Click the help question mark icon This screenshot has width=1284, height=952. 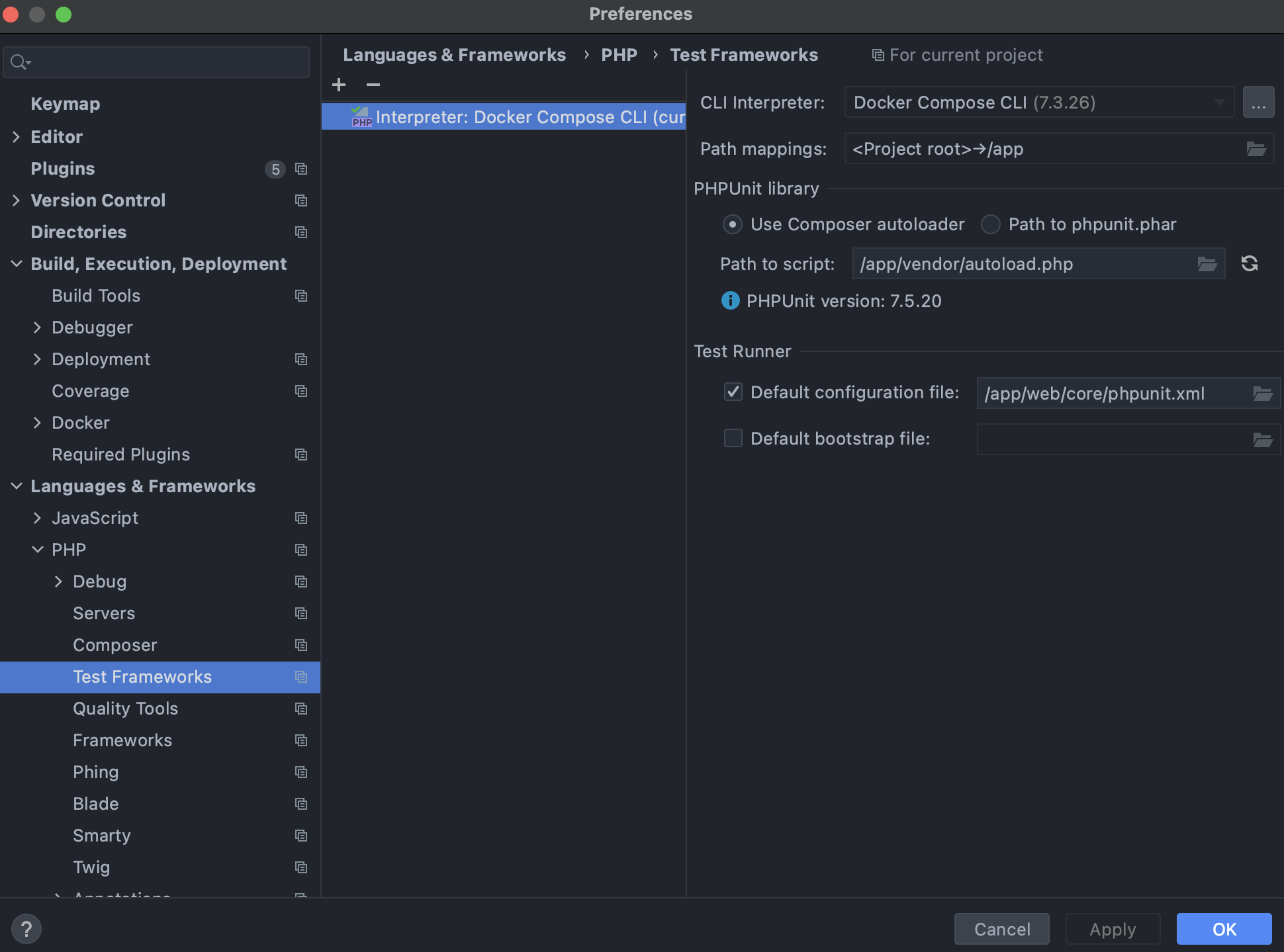(x=26, y=929)
